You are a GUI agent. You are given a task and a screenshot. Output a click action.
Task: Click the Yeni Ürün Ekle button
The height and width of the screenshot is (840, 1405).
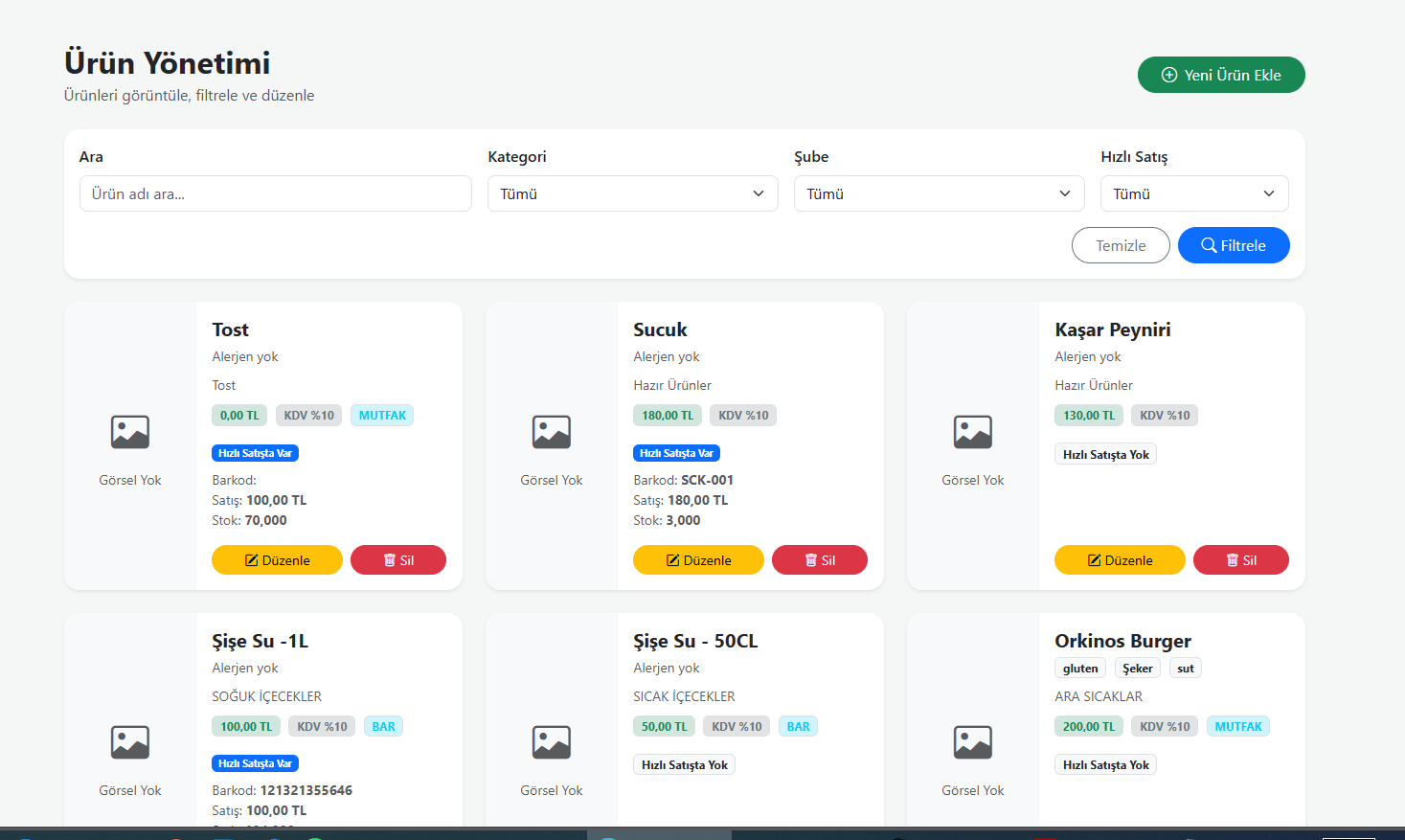click(x=1220, y=75)
